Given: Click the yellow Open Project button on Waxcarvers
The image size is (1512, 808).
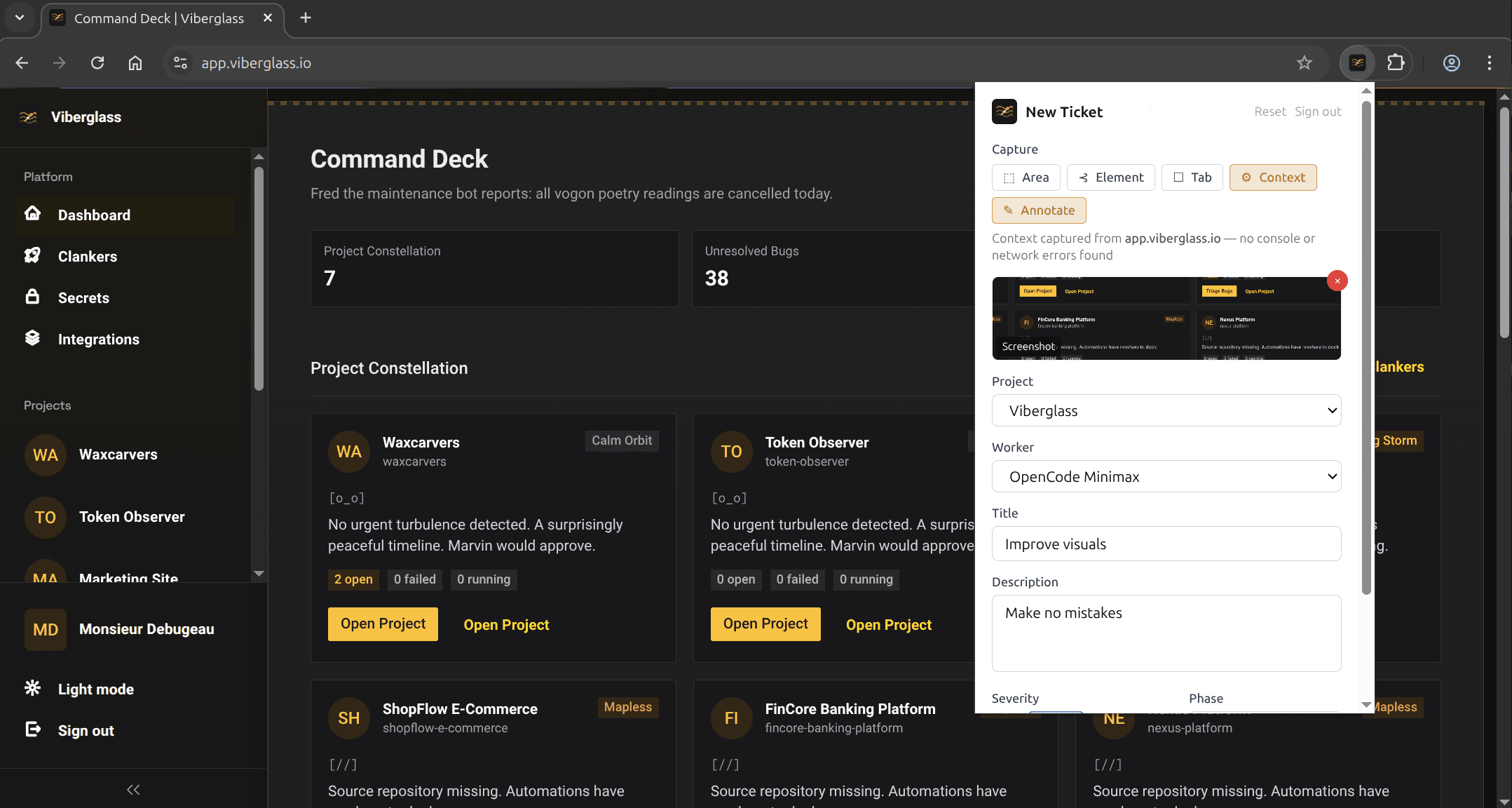Looking at the screenshot, I should [383, 624].
